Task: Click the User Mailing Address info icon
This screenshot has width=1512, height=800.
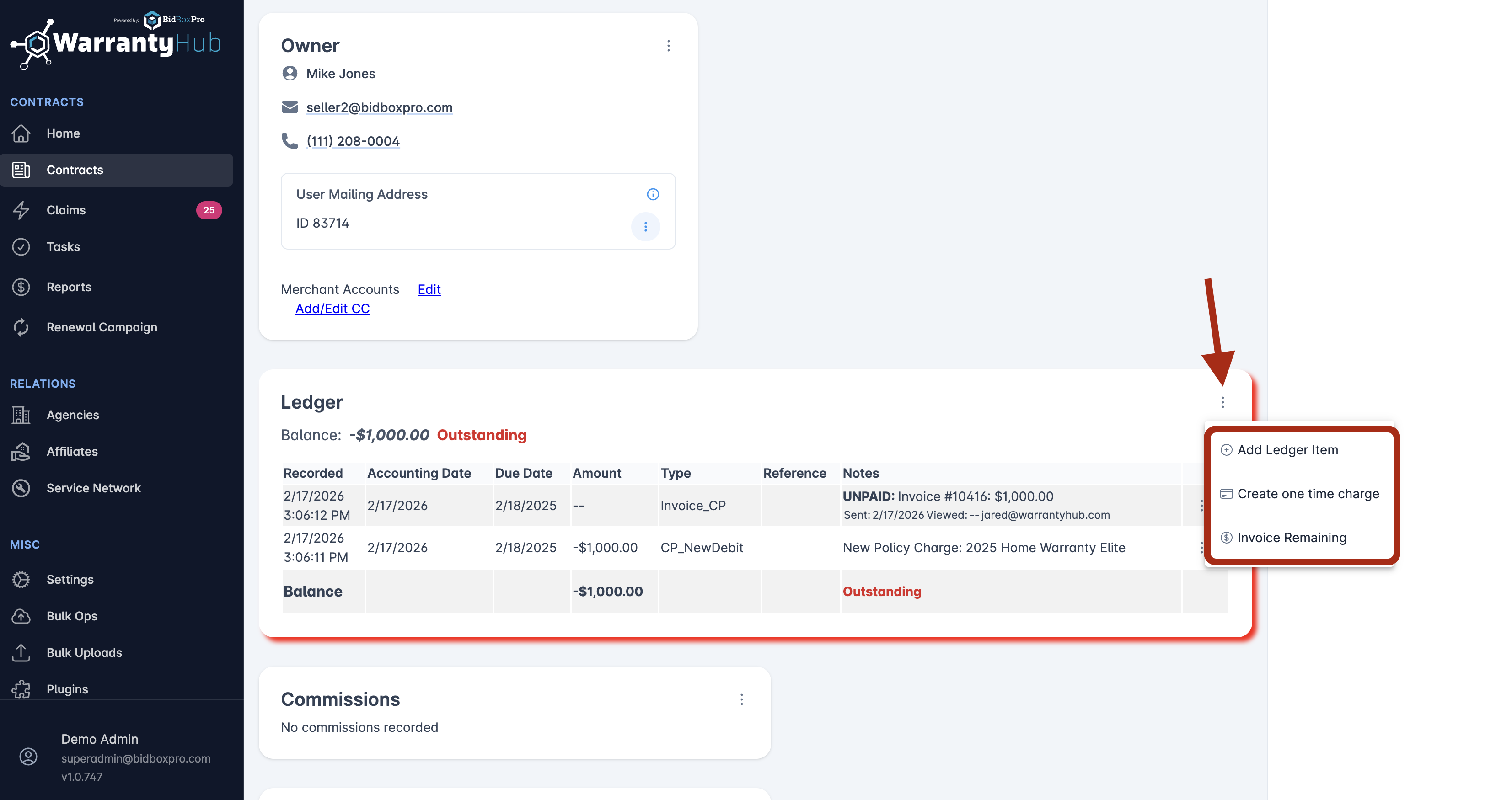Action: coord(653,194)
